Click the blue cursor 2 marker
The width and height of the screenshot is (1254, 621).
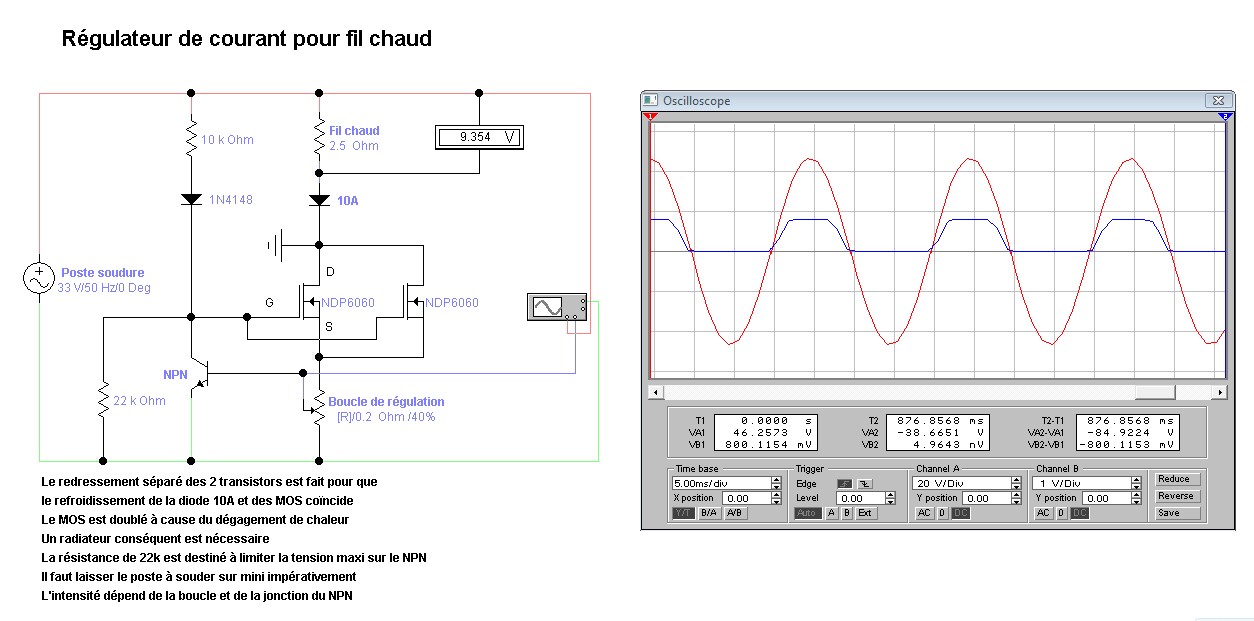(1225, 117)
